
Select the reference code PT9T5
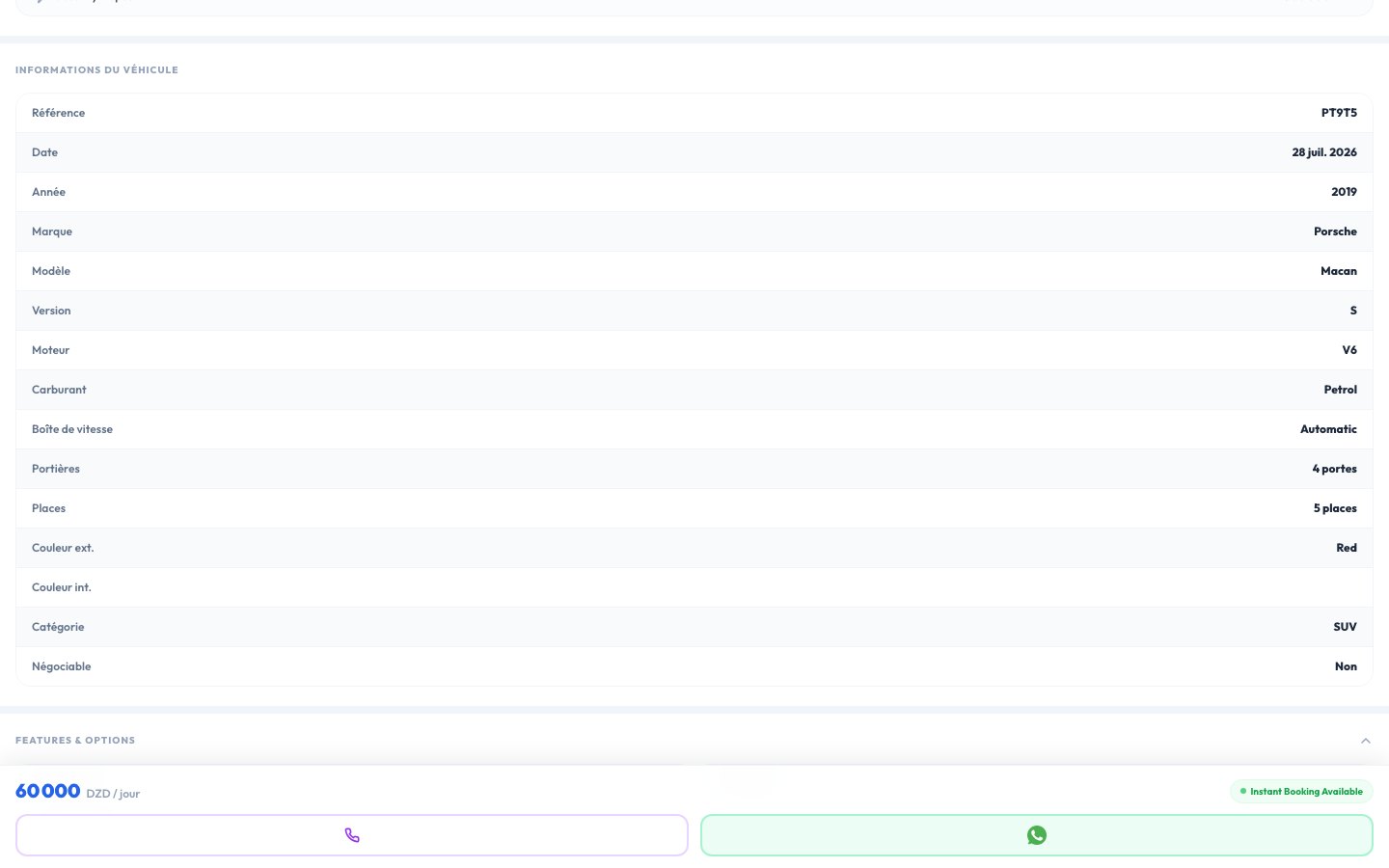tap(1339, 113)
